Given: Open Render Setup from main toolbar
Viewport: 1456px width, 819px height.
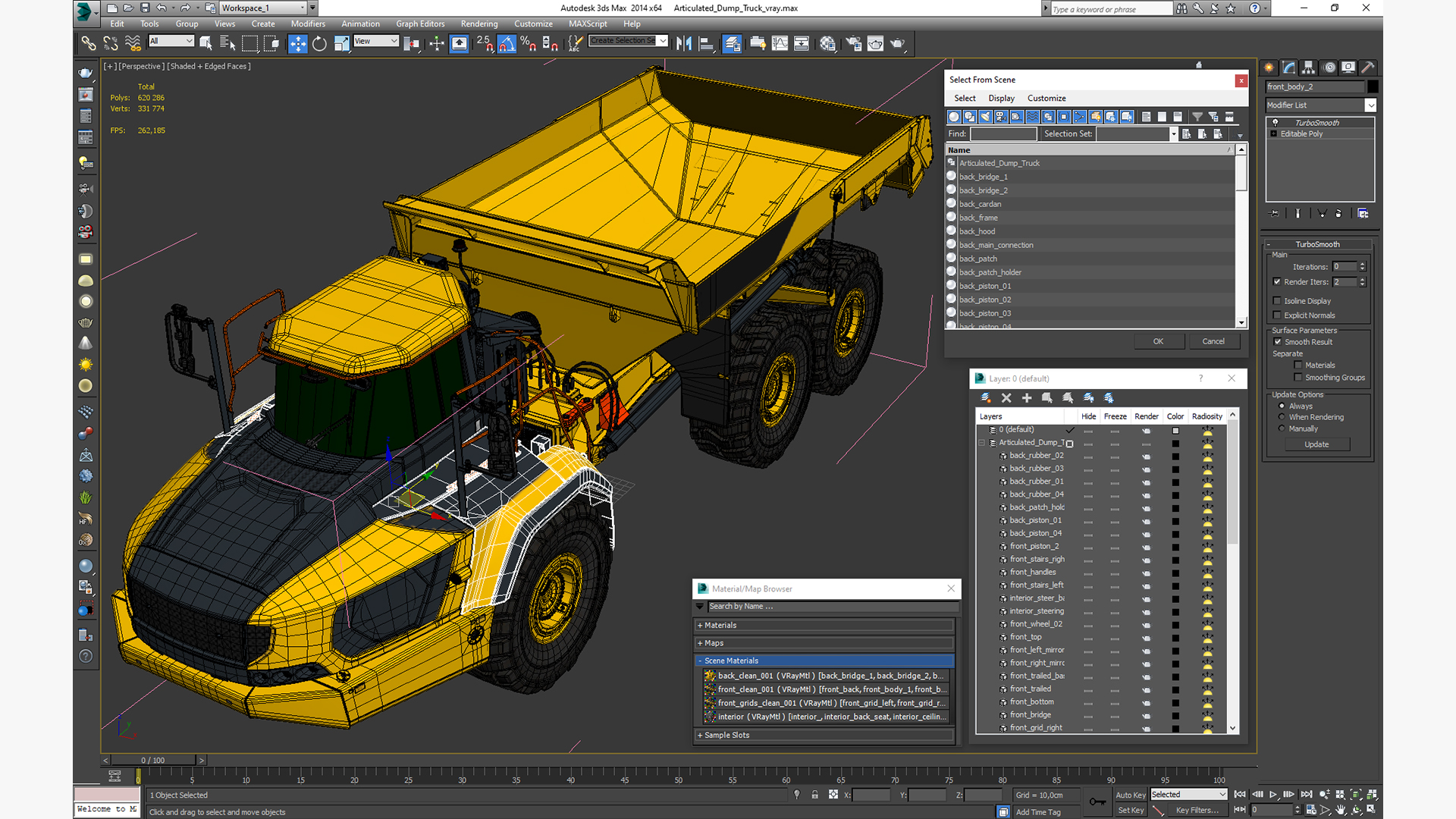Looking at the screenshot, I should click(853, 43).
